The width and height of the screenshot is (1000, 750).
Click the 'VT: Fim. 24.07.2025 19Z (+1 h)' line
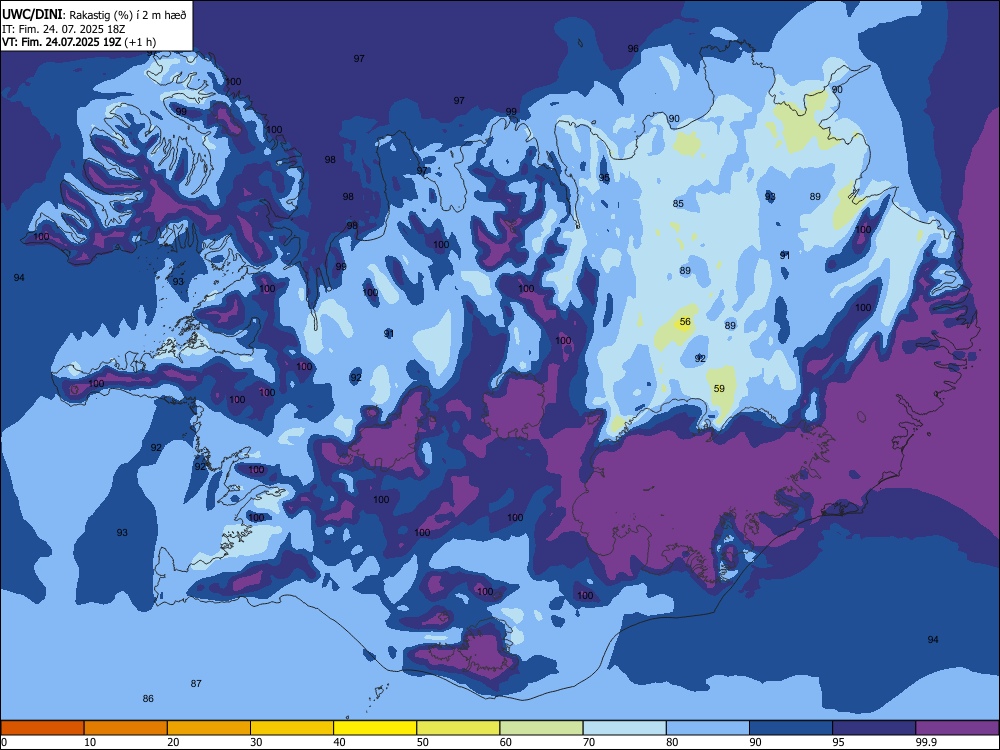[78, 42]
